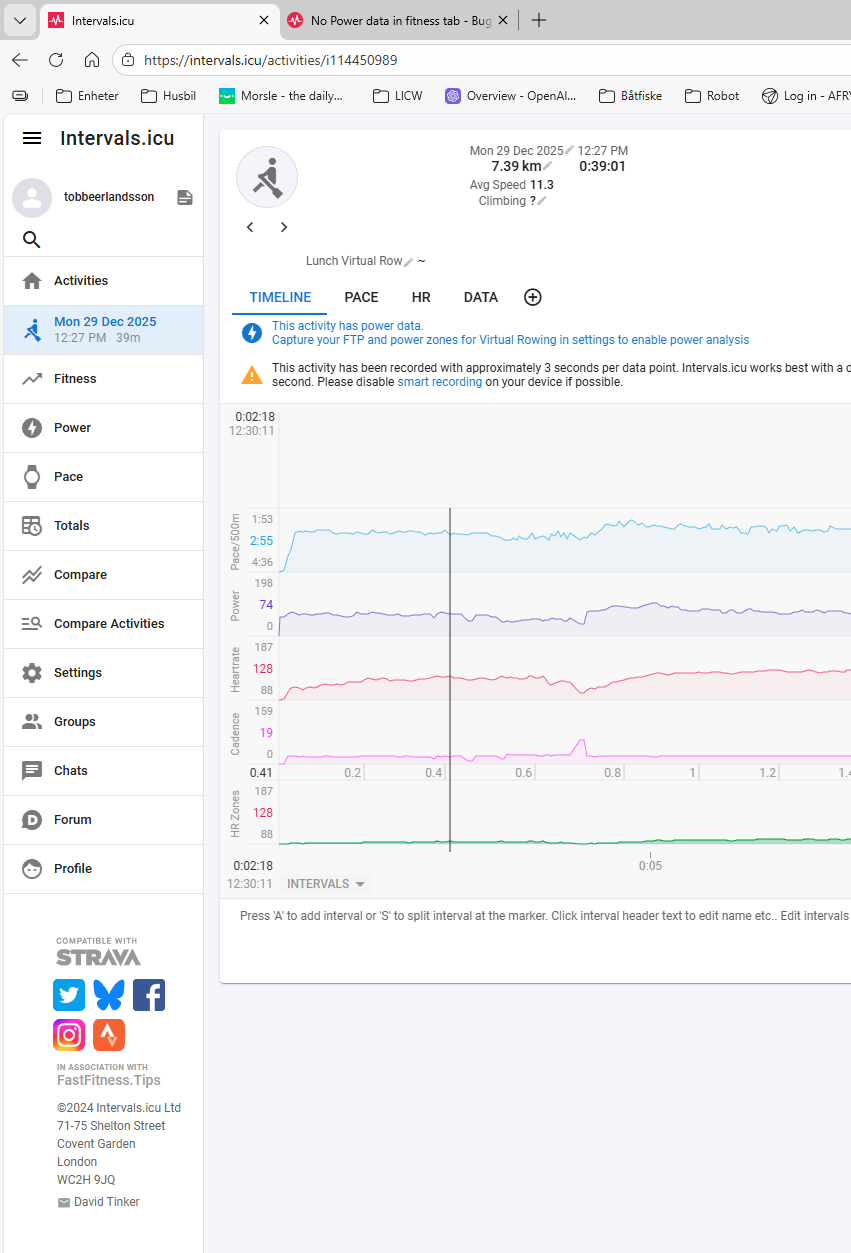The width and height of the screenshot is (851, 1253).
Task: Click the Capture your FTP and power zones link
Action: point(510,340)
